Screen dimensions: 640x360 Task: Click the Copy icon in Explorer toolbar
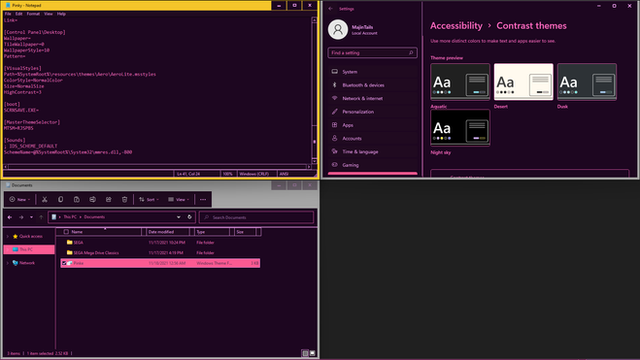60,200
